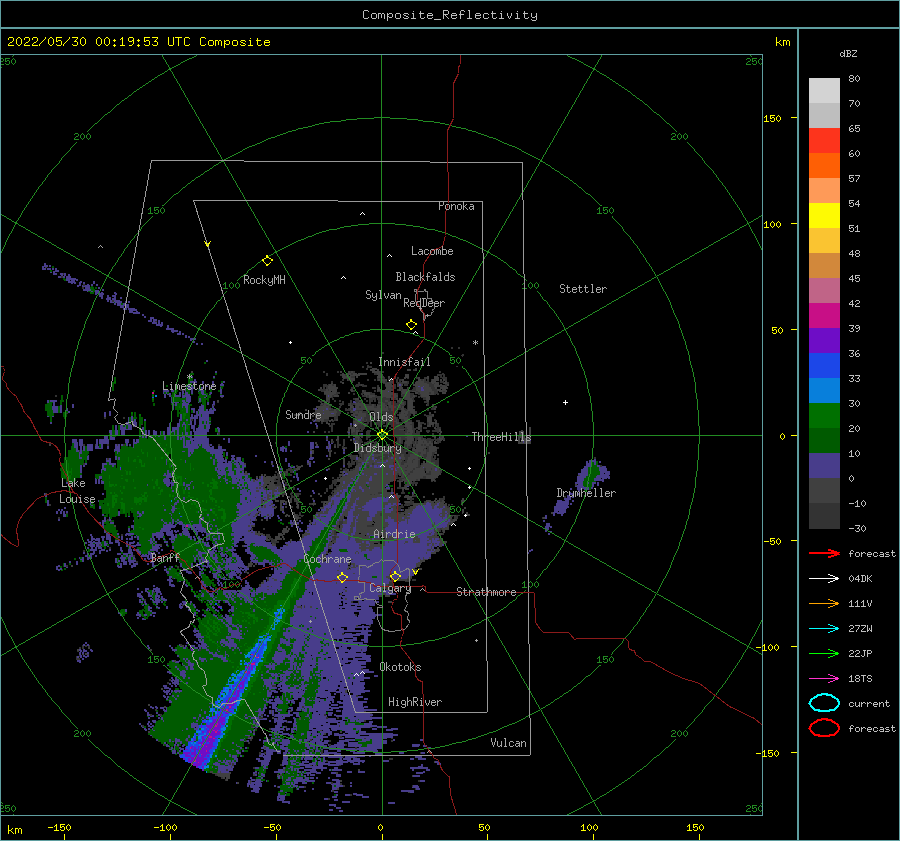900x841 pixels.
Task: Click the Limestone label
Action: [189, 386]
